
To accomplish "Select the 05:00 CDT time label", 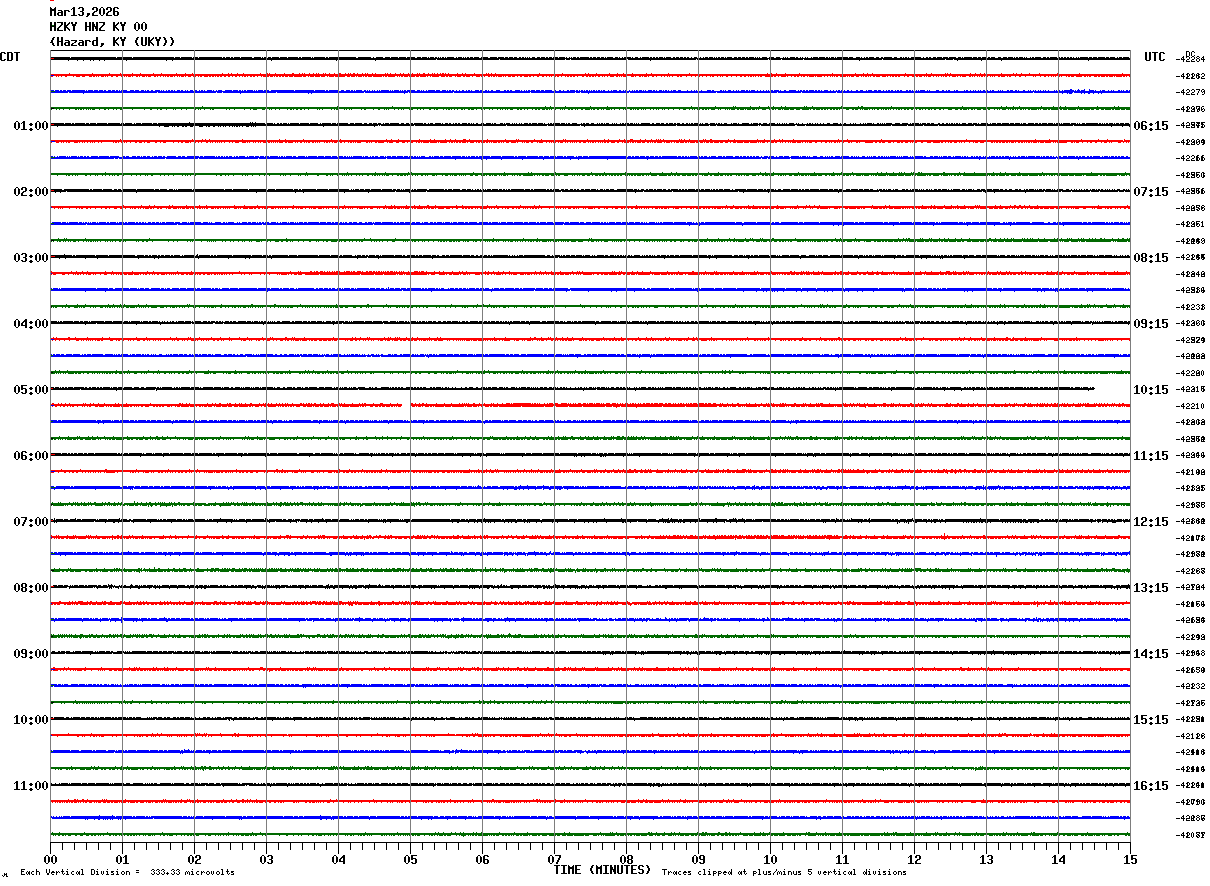I will 31,390.
